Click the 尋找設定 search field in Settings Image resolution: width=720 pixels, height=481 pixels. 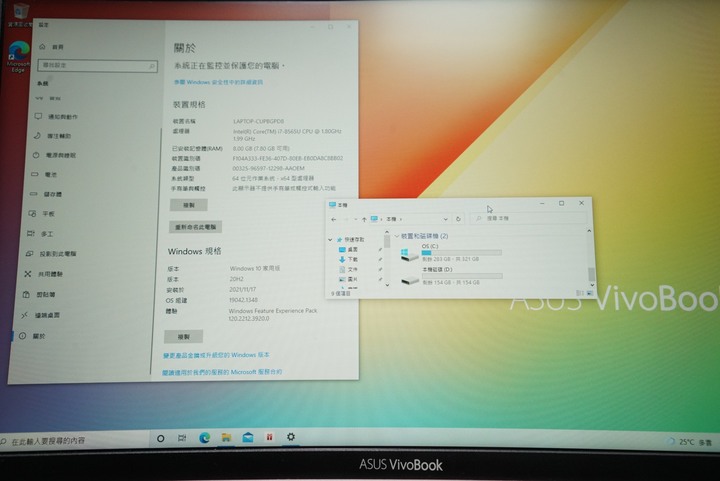pyautogui.click(x=97, y=66)
